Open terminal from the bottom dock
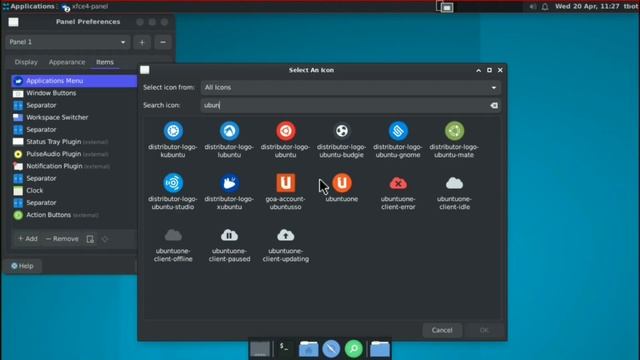Image resolution: width=640 pixels, height=360 pixels. pyautogui.click(x=284, y=348)
